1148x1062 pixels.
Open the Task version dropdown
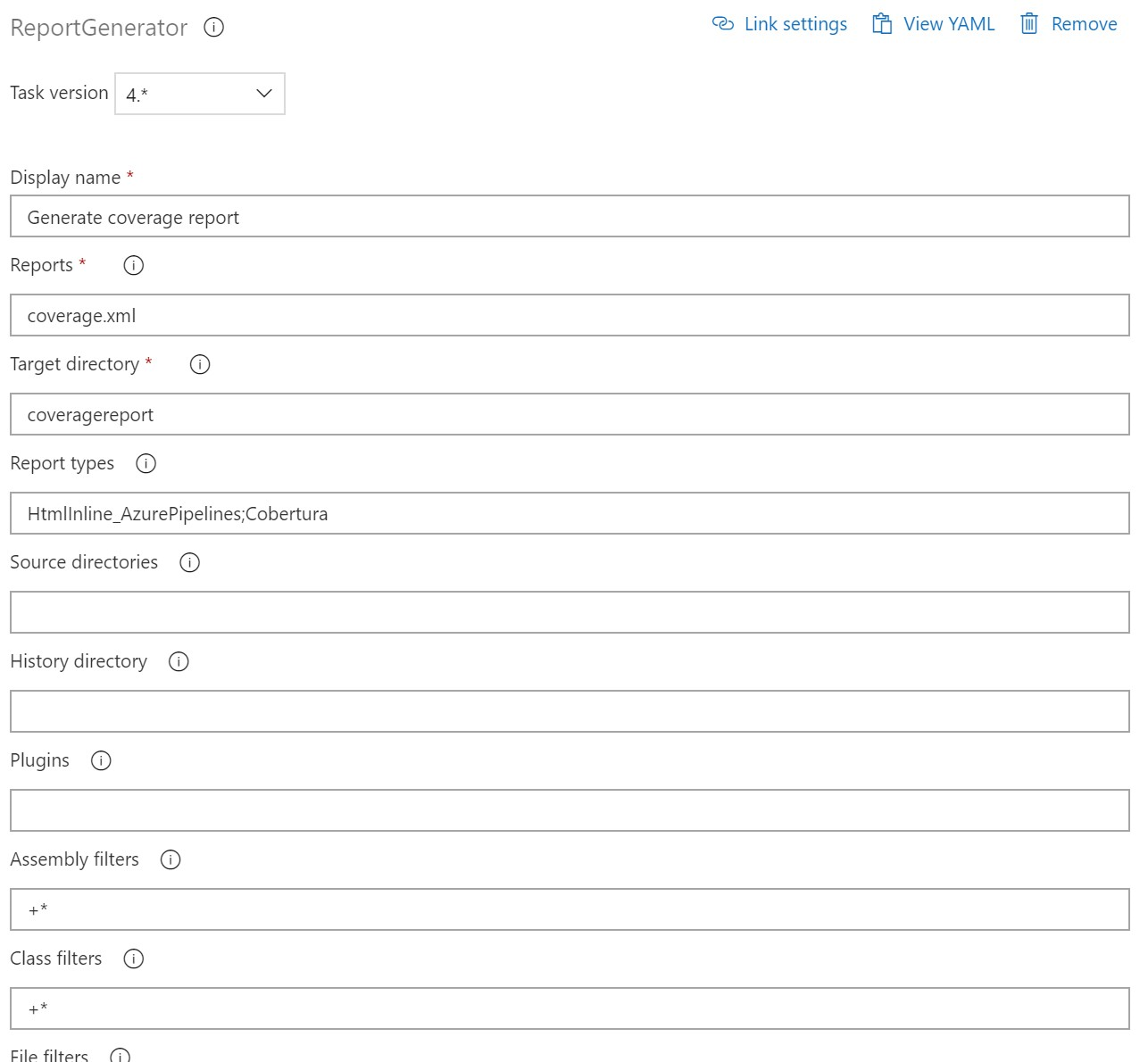click(x=200, y=94)
